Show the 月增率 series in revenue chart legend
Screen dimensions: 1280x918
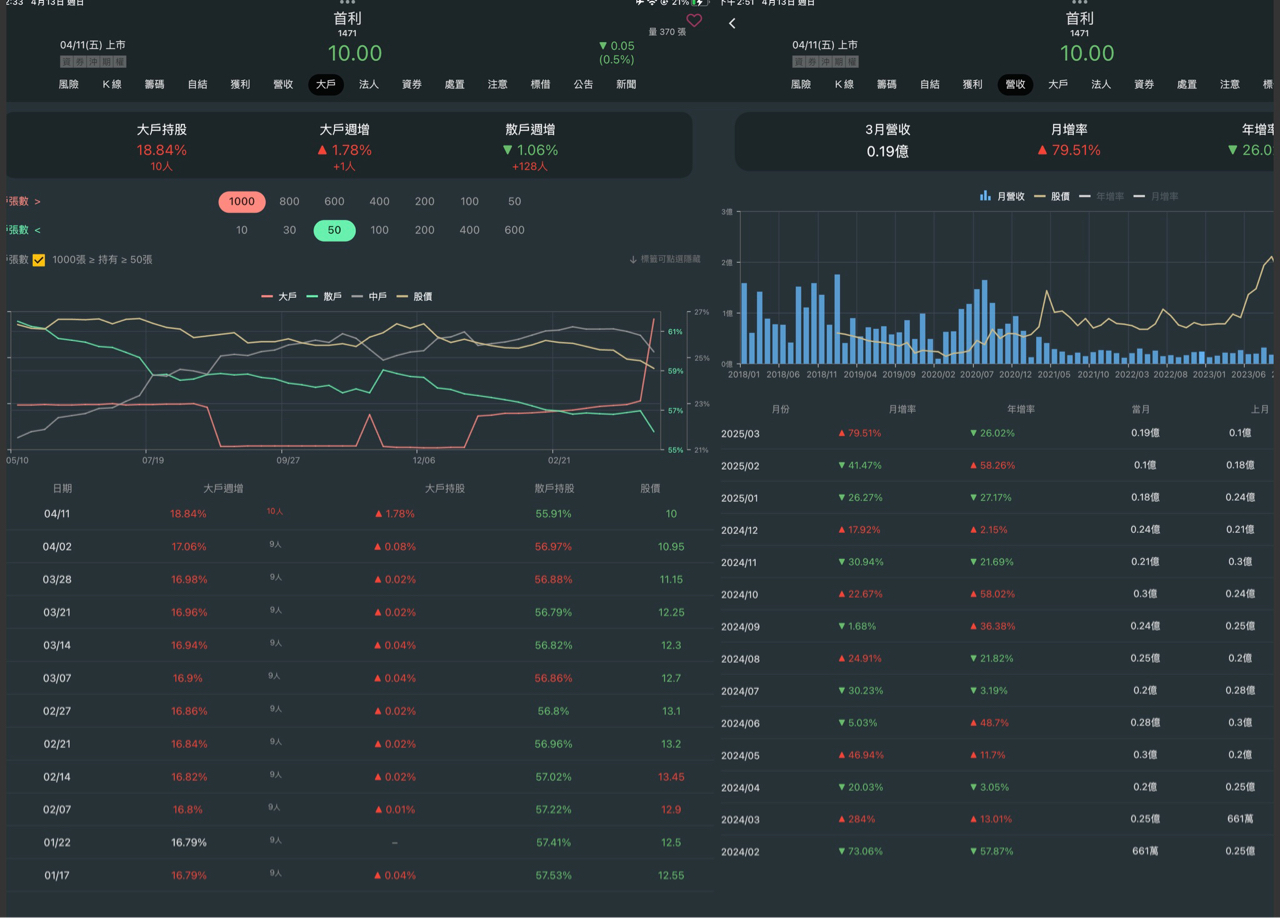click(1155, 196)
